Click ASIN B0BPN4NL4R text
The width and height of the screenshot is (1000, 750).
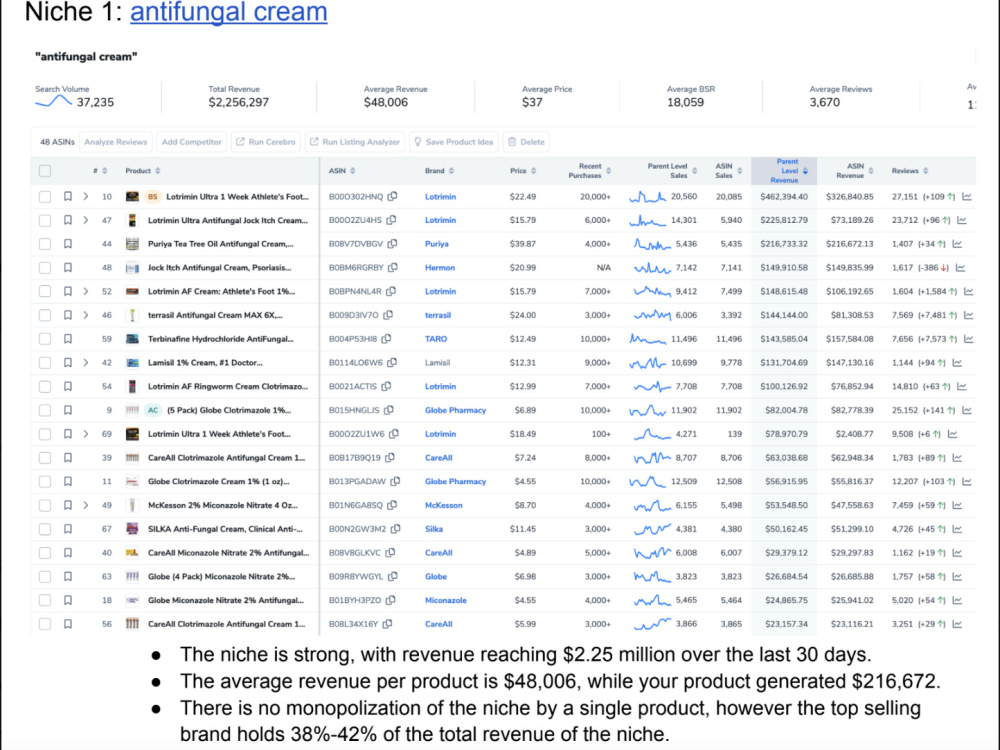355,291
